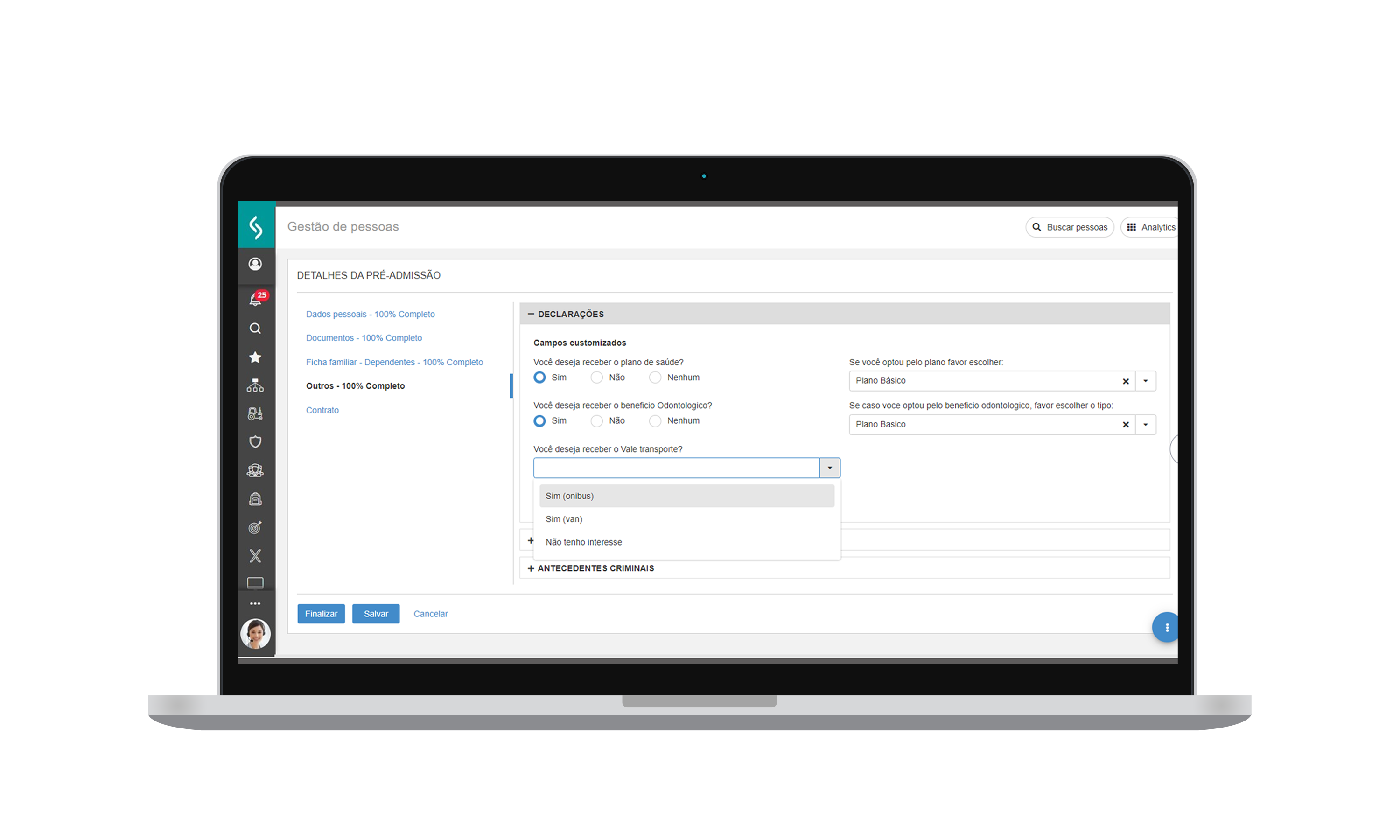
Task: Click the shield icon in sidebar
Action: (255, 442)
